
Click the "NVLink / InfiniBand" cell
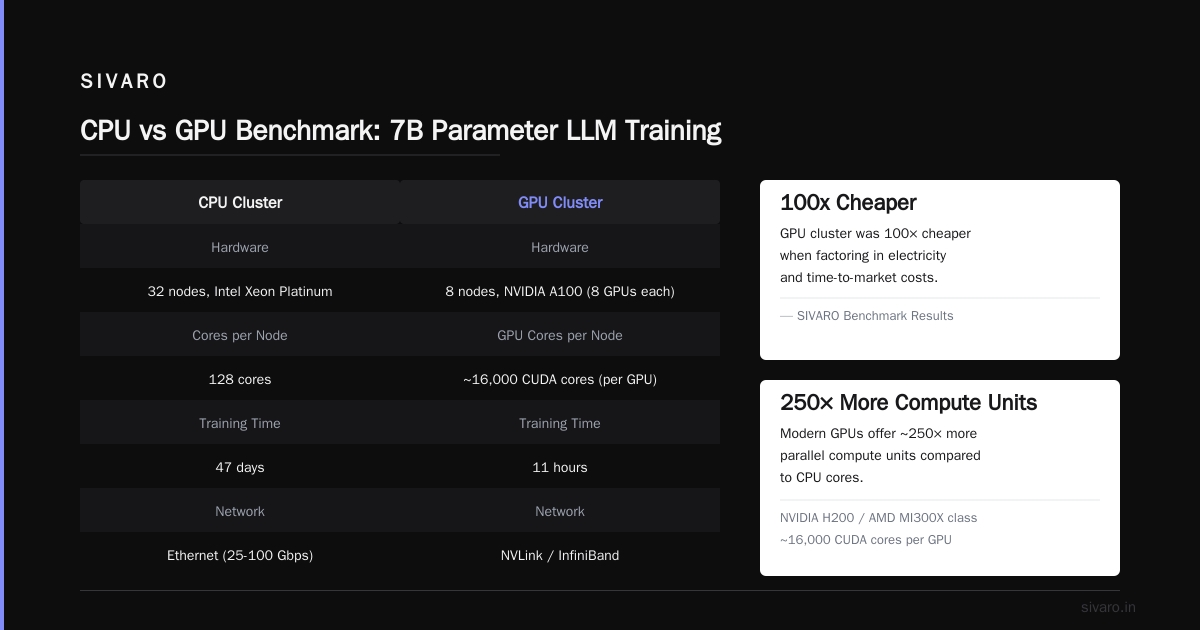(560, 555)
